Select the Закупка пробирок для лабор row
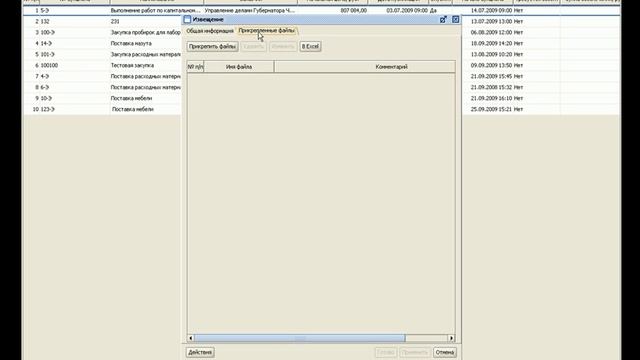This screenshot has width=640, height=360. [145, 32]
